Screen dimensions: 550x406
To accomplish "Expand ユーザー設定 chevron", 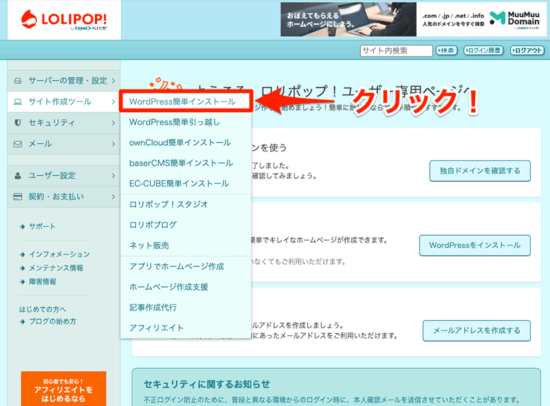I will 113,175.
